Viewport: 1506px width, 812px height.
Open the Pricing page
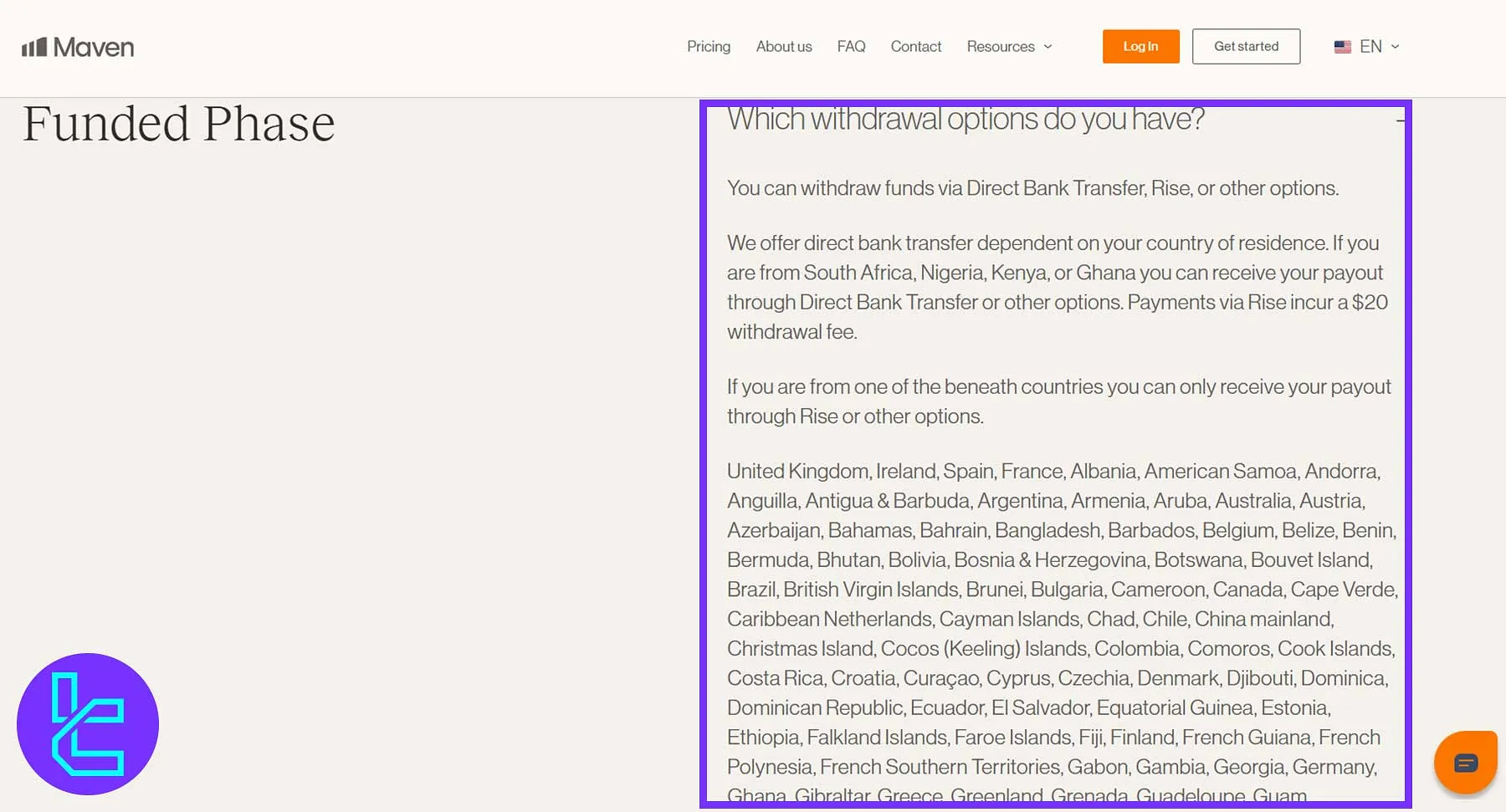pos(708,47)
